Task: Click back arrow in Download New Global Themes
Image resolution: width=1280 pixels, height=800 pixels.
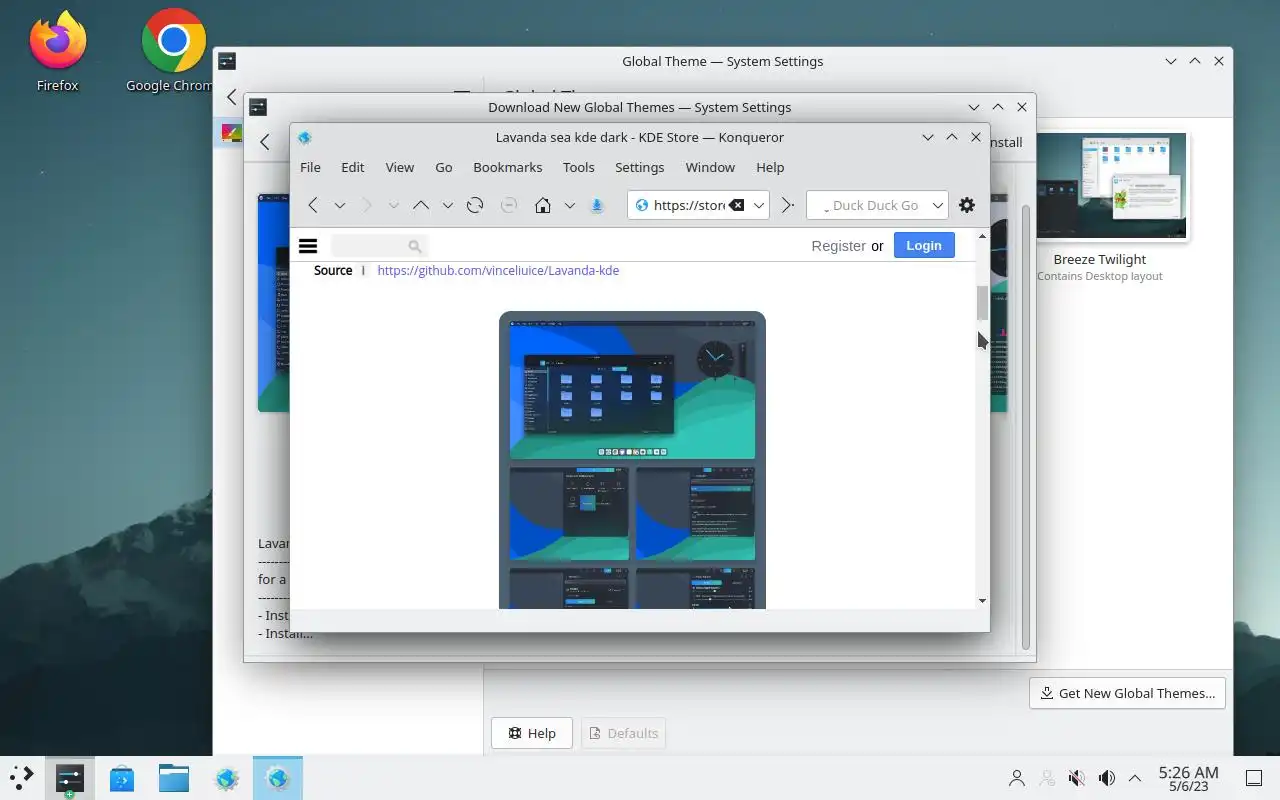Action: click(x=265, y=142)
